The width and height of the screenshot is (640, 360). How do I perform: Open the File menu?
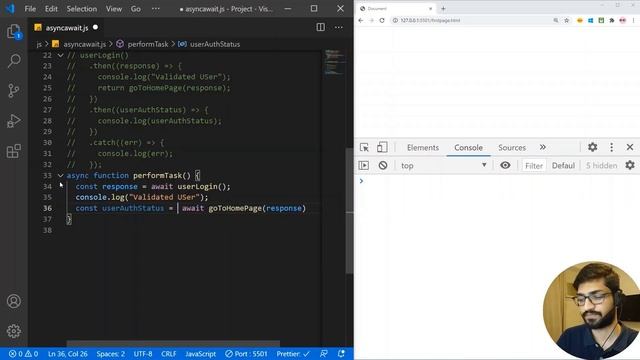click(x=30, y=9)
